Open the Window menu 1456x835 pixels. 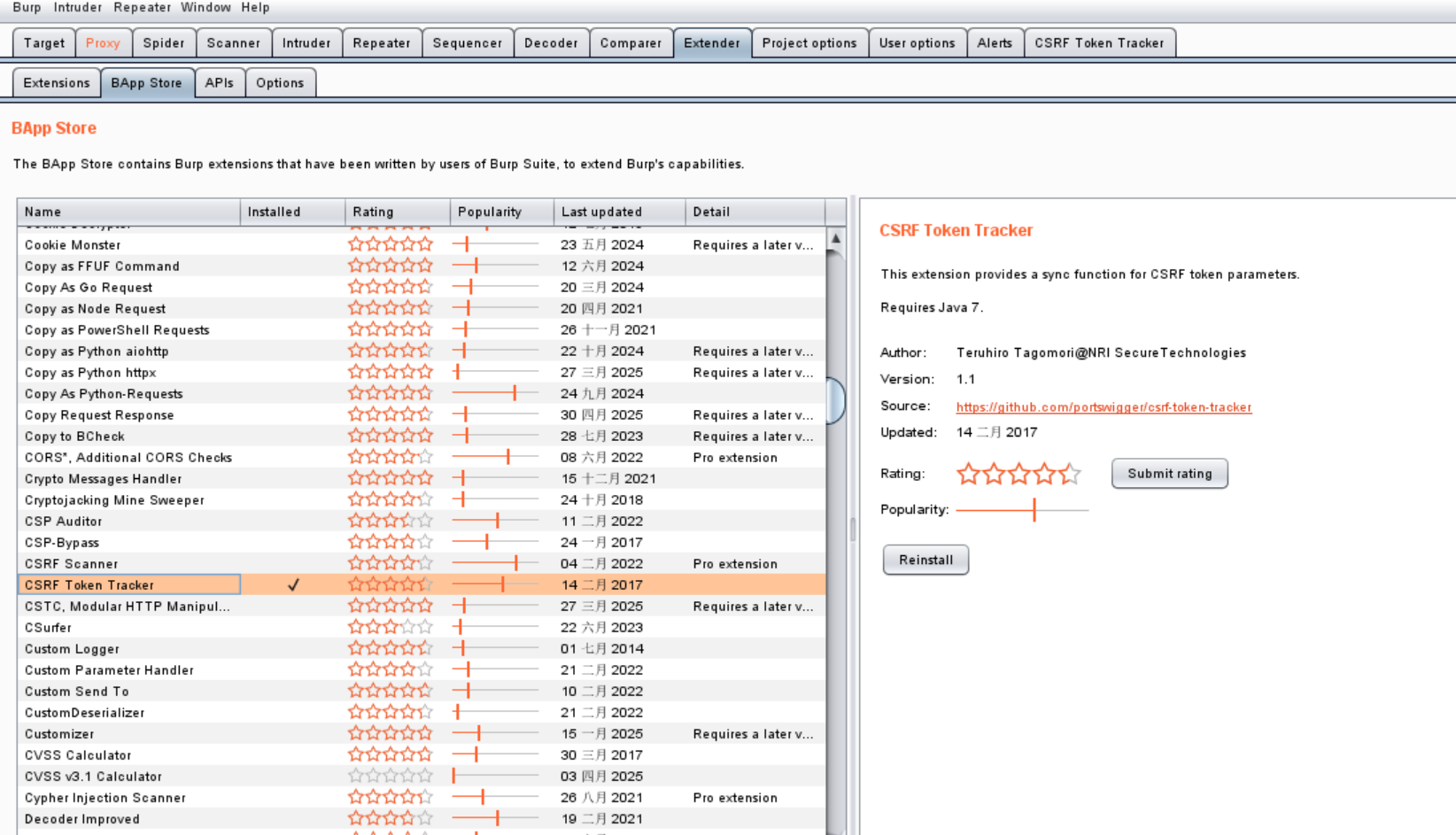click(205, 7)
